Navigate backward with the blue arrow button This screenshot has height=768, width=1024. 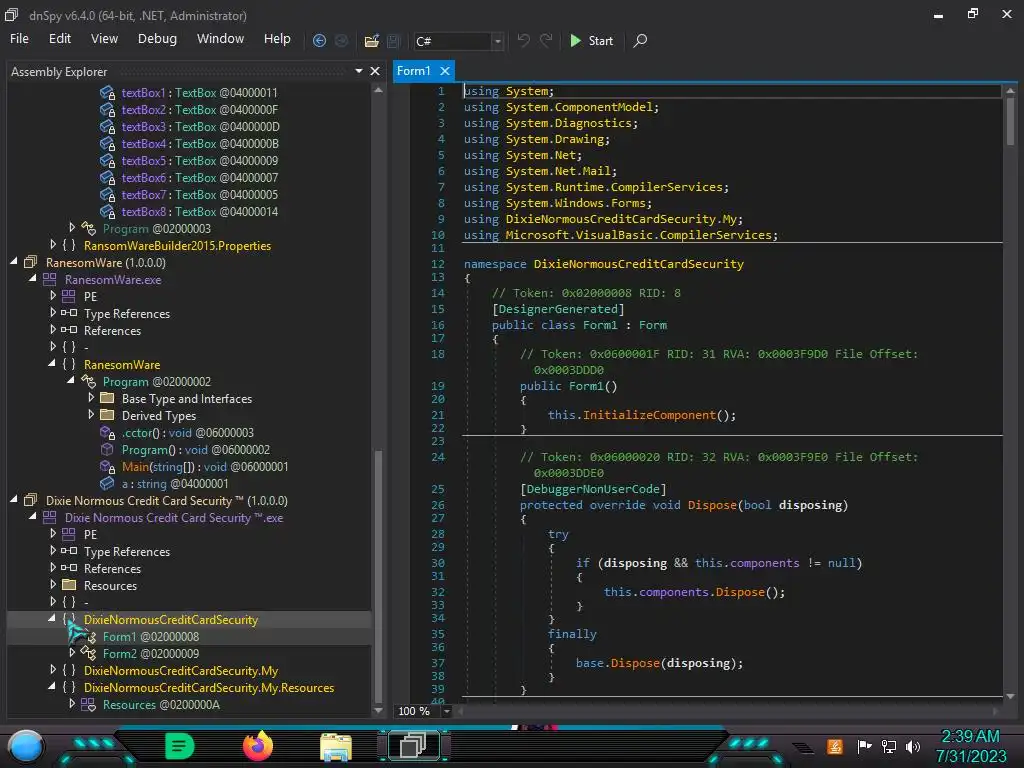pyautogui.click(x=319, y=41)
